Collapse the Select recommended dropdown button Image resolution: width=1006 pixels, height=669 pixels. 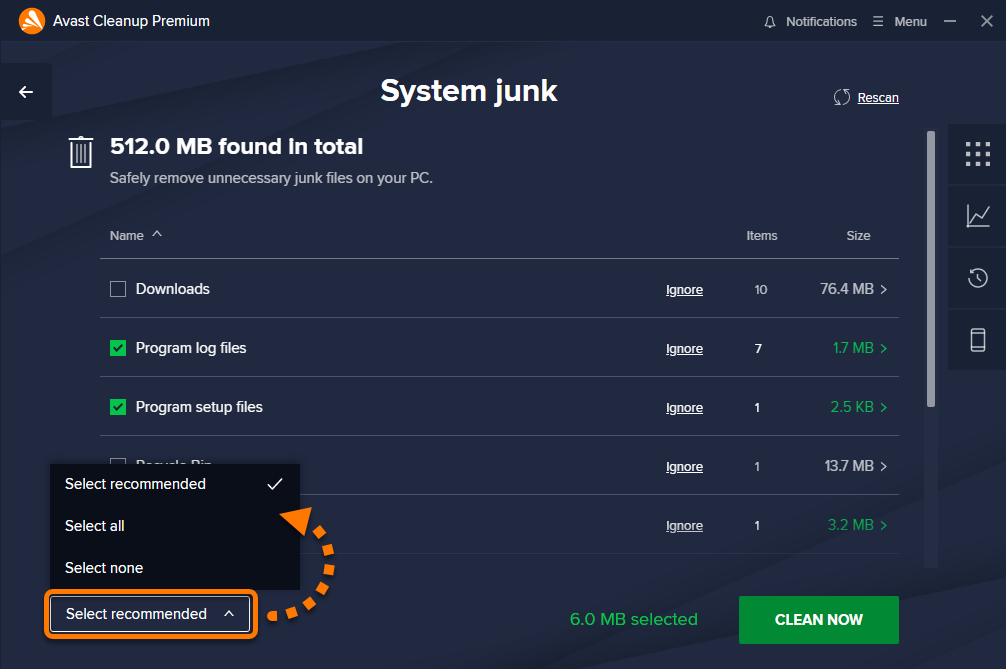(x=150, y=614)
